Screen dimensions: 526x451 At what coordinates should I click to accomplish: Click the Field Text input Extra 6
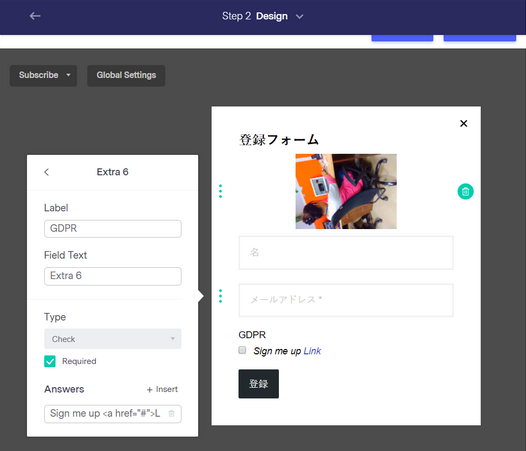click(113, 276)
